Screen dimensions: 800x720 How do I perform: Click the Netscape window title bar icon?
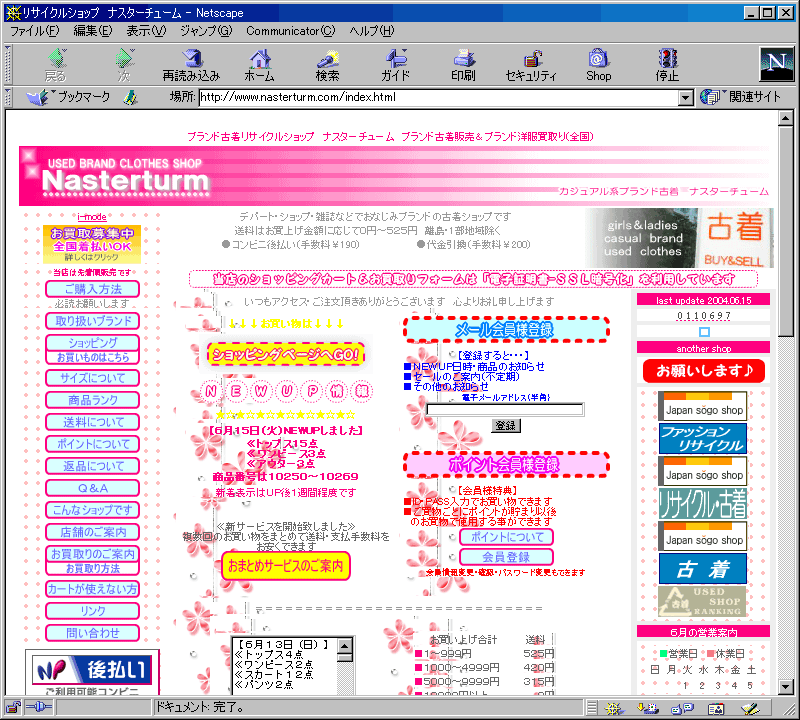(13, 12)
